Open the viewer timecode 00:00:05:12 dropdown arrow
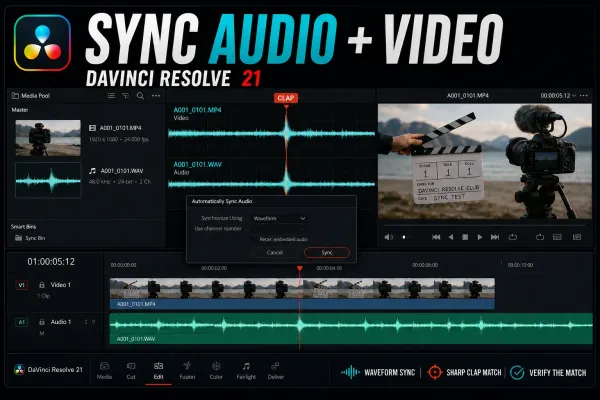The image size is (600, 400). click(574, 96)
